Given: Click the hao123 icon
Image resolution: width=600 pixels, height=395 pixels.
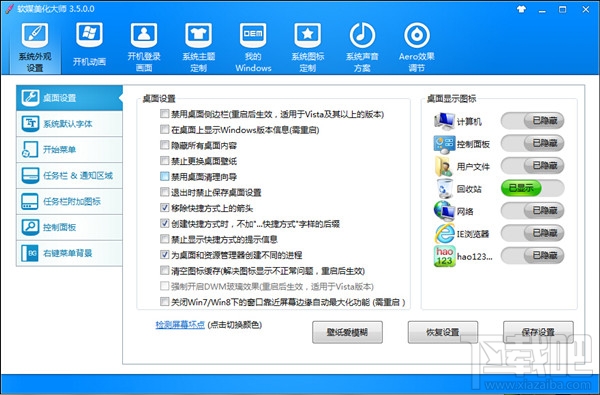Looking at the screenshot, I should 444,256.
